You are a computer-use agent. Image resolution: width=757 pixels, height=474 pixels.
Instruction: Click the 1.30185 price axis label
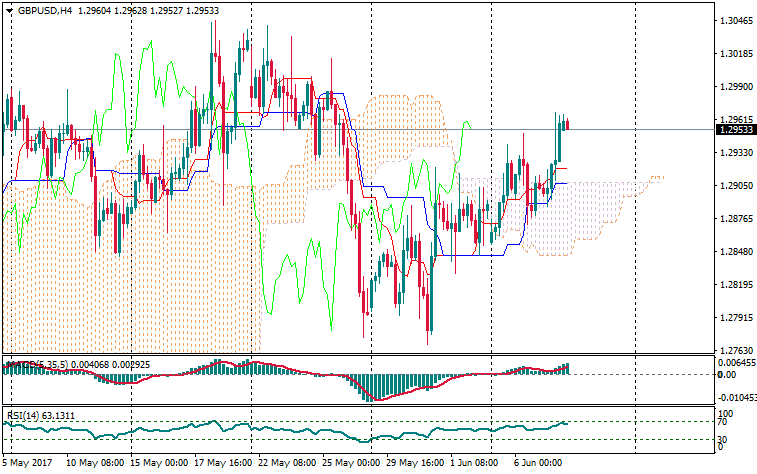click(735, 53)
